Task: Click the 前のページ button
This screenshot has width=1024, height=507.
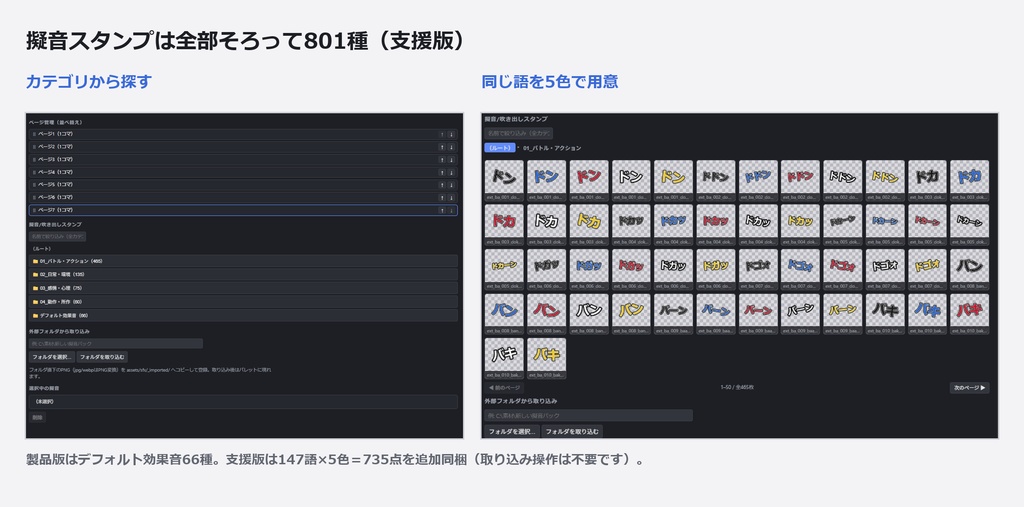Action: click(x=504, y=388)
